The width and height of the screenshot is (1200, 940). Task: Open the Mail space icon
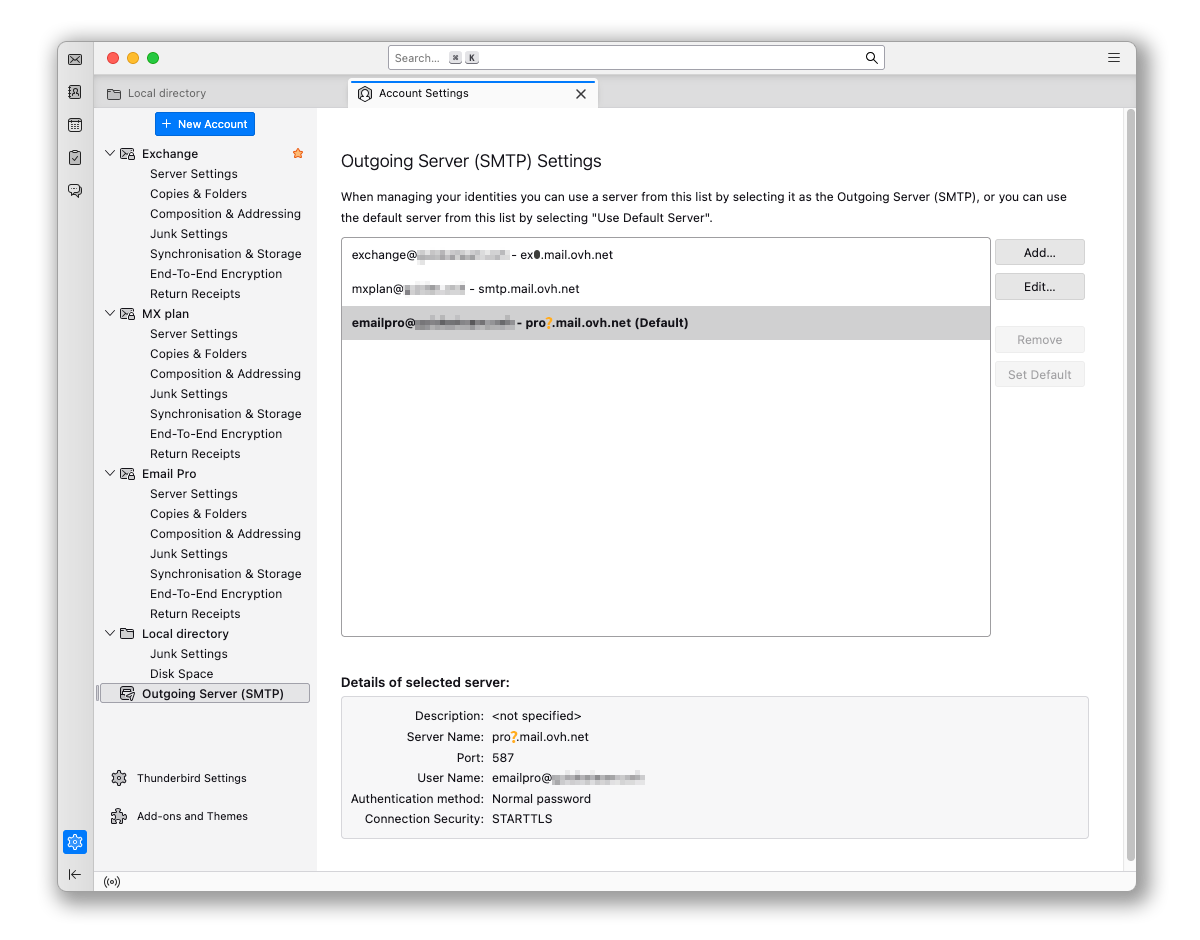75,60
